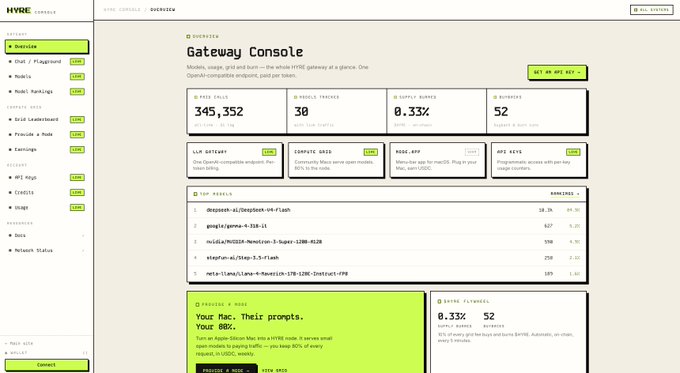Image resolution: width=680 pixels, height=373 pixels.
Task: Select Provide a Node in sidebar
Action: (47, 134)
